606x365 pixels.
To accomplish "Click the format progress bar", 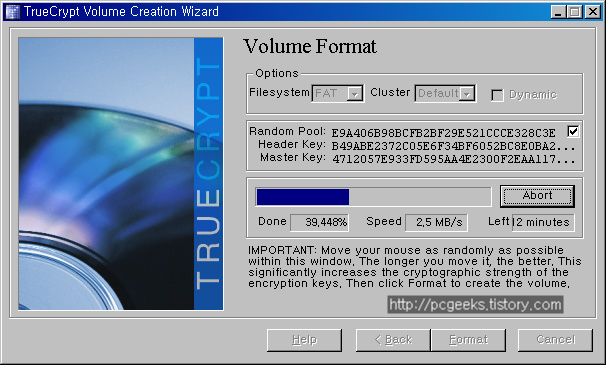I will coord(373,197).
